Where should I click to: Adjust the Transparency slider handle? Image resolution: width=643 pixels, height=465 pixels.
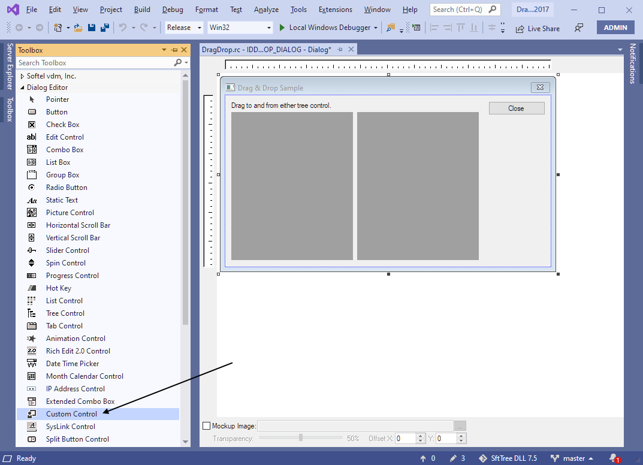pos(301,438)
